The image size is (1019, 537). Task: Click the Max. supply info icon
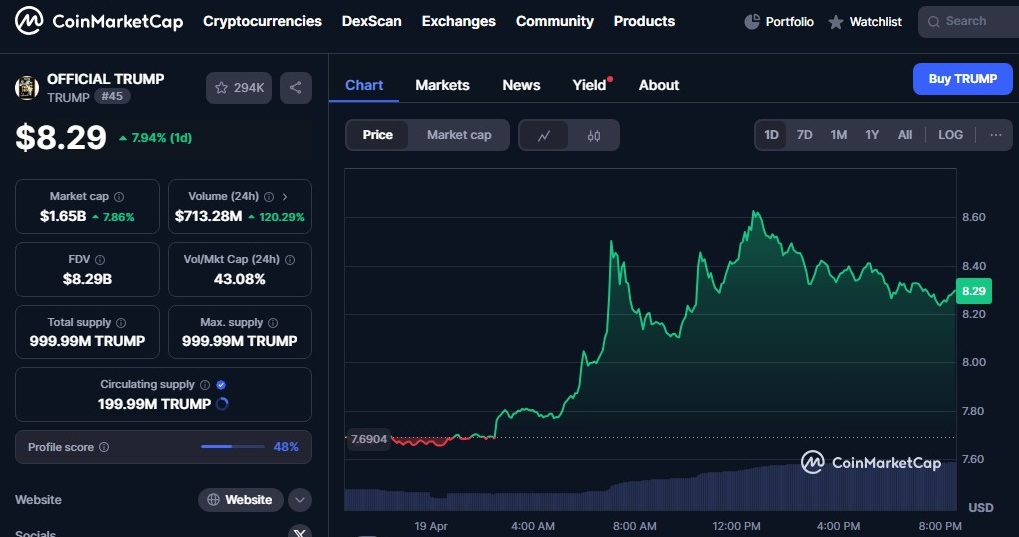pyautogui.click(x=273, y=323)
